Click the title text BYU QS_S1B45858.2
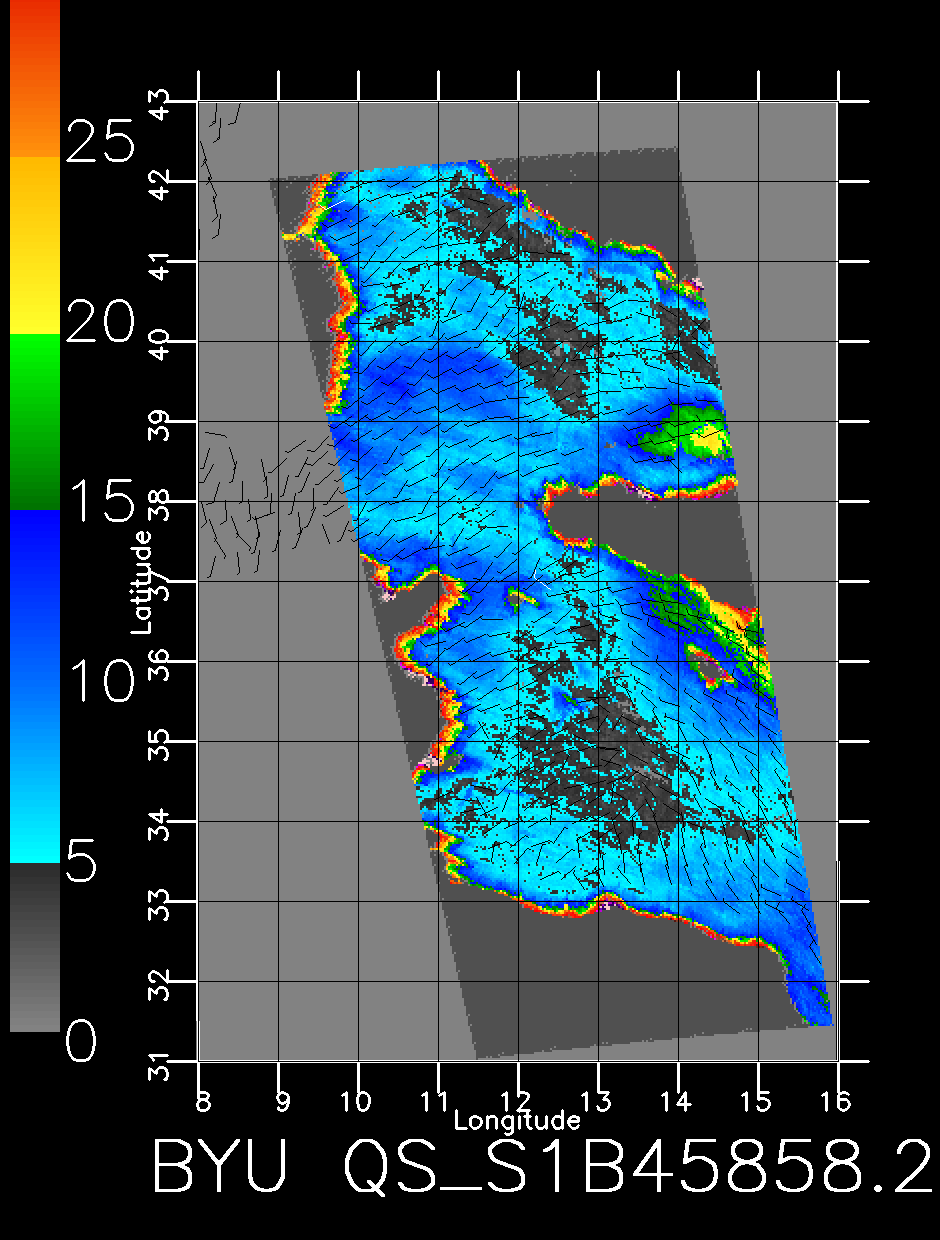The height and width of the screenshot is (1240, 940). tap(543, 1165)
